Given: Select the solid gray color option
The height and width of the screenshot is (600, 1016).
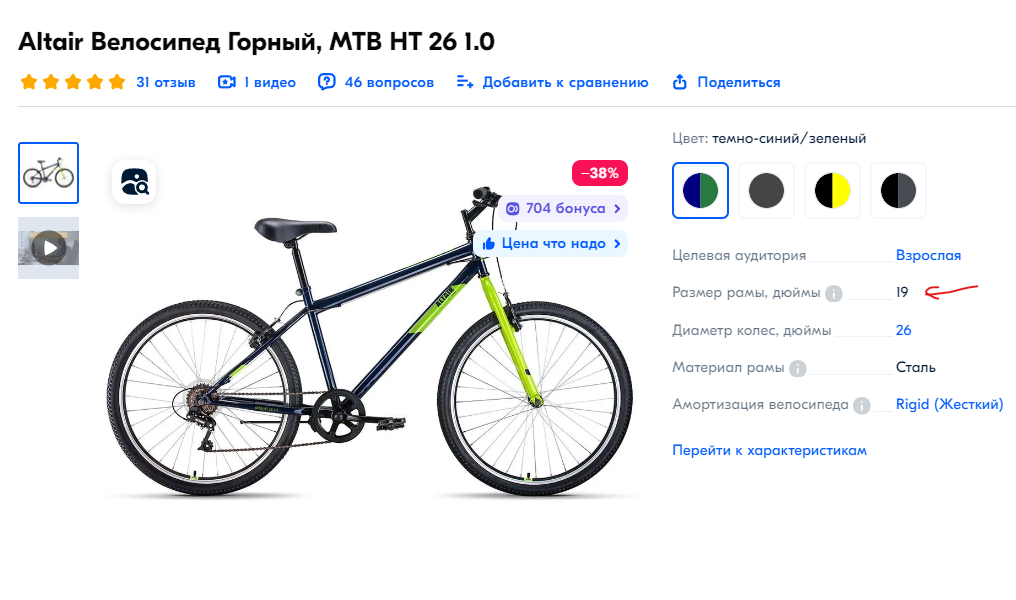Looking at the screenshot, I should point(767,190).
